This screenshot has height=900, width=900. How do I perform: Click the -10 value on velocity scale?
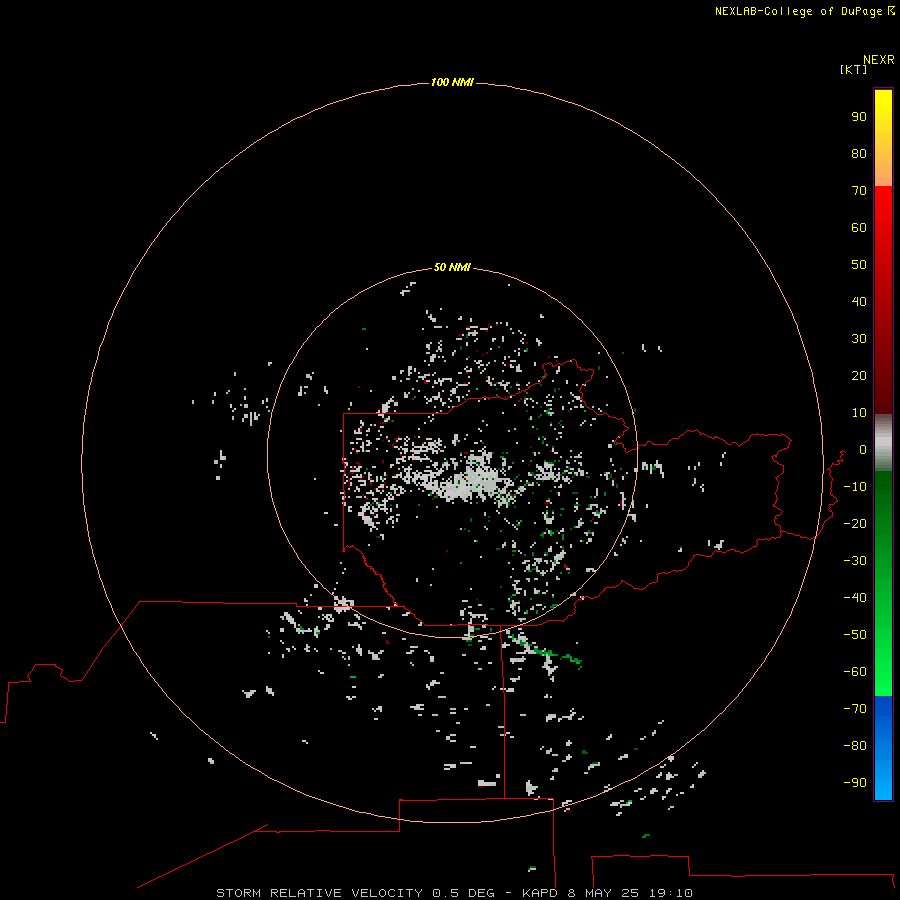855,487
